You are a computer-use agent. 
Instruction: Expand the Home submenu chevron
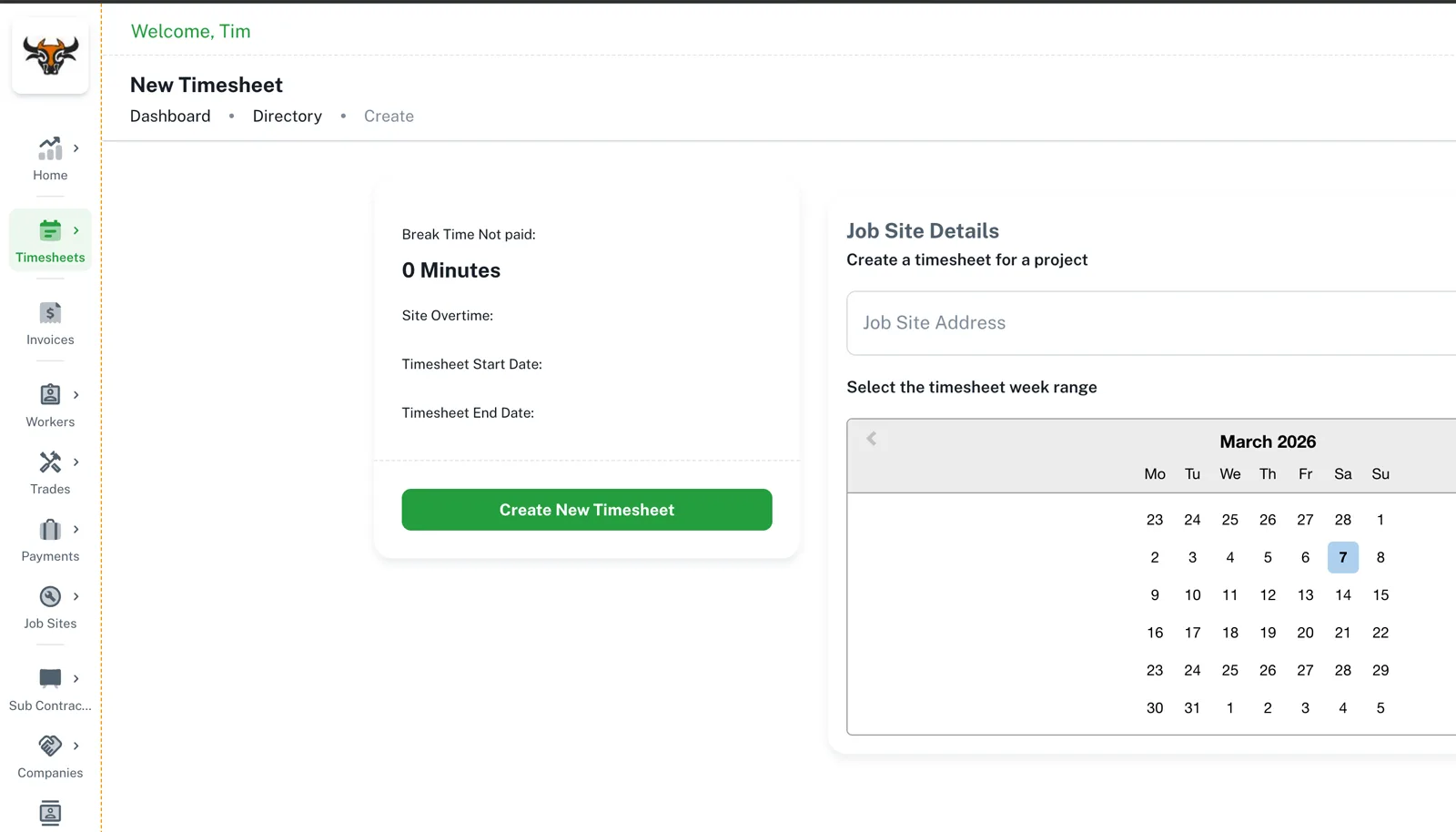pyautogui.click(x=76, y=148)
